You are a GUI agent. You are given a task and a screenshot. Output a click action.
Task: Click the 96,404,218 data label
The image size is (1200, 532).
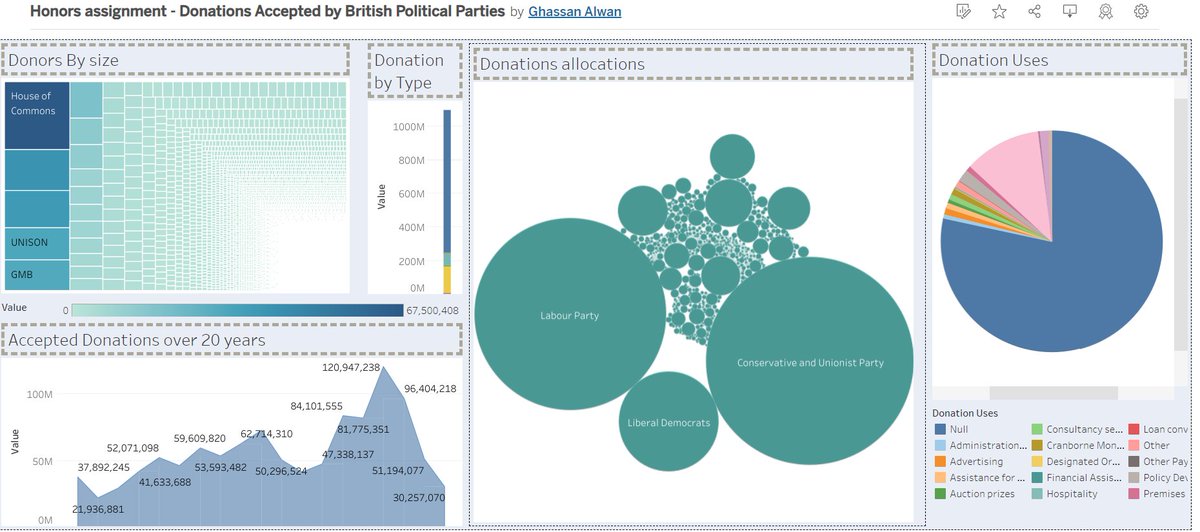430,388
